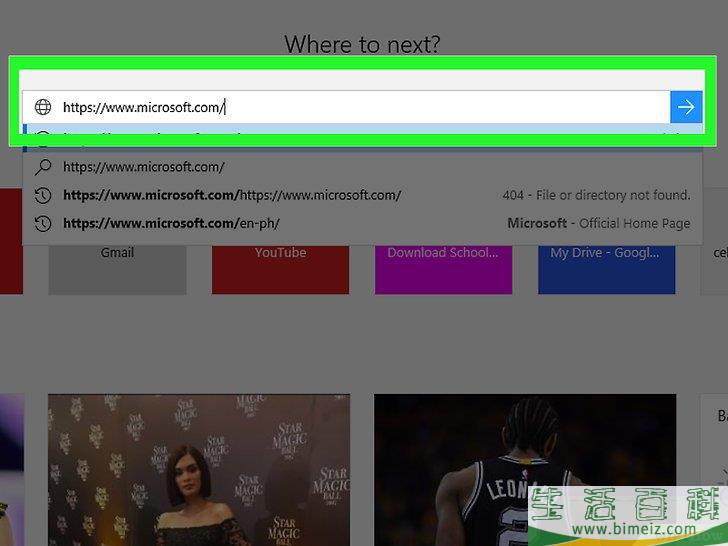Click the Microsoft - Official Home Page label
Viewport: 728px width, 546px height.
[x=599, y=223]
